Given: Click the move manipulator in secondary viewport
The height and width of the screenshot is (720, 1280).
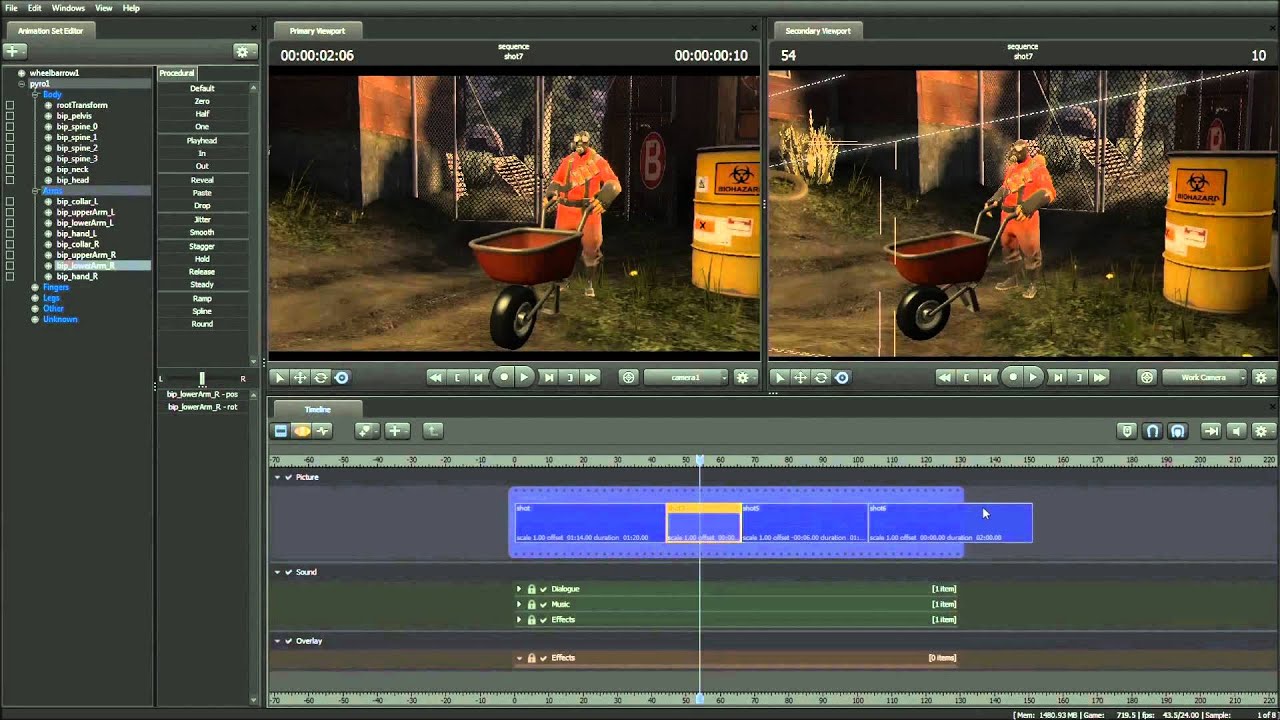Looking at the screenshot, I should (800, 377).
